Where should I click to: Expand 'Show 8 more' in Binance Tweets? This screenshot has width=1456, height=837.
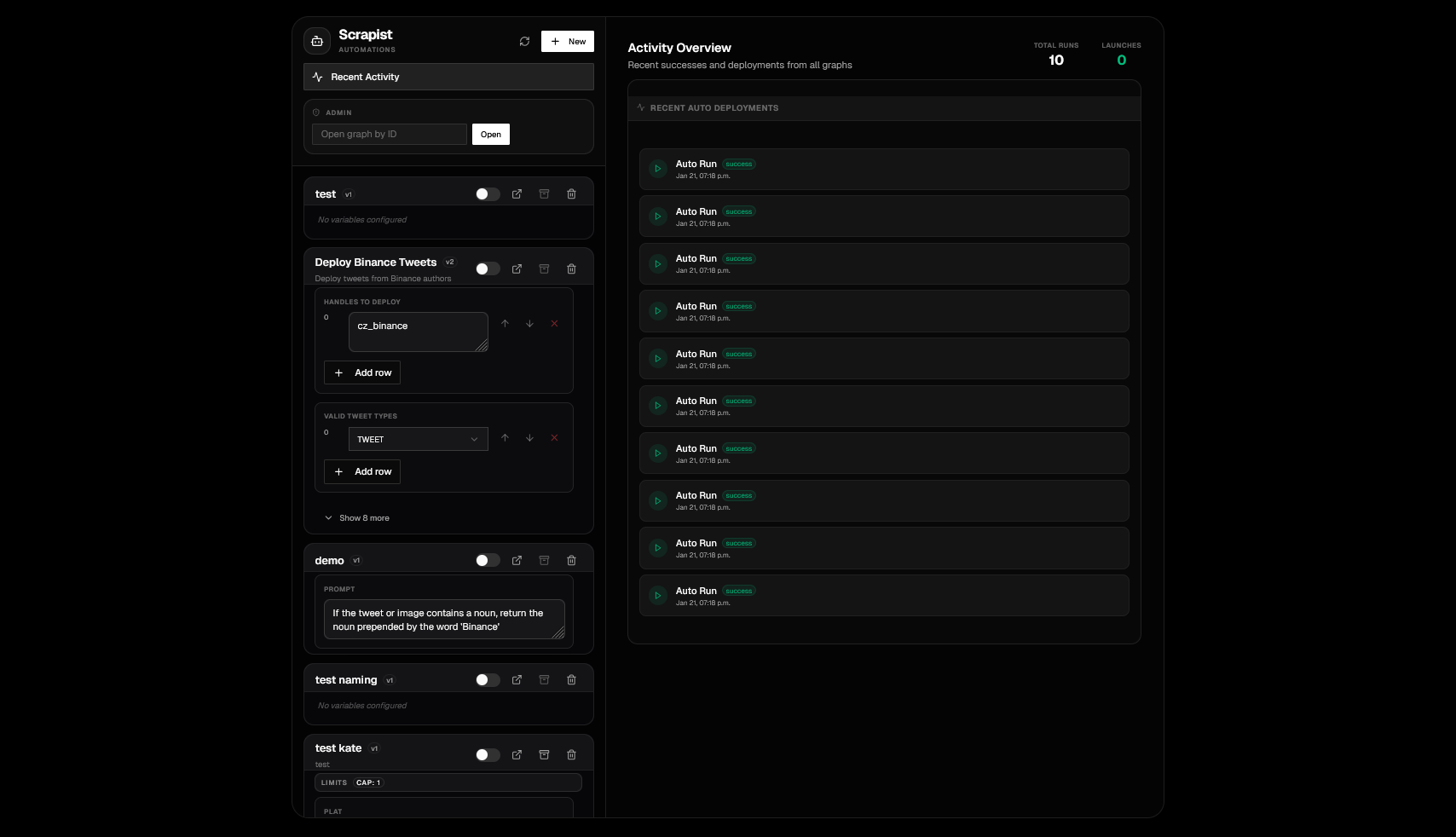point(356,517)
